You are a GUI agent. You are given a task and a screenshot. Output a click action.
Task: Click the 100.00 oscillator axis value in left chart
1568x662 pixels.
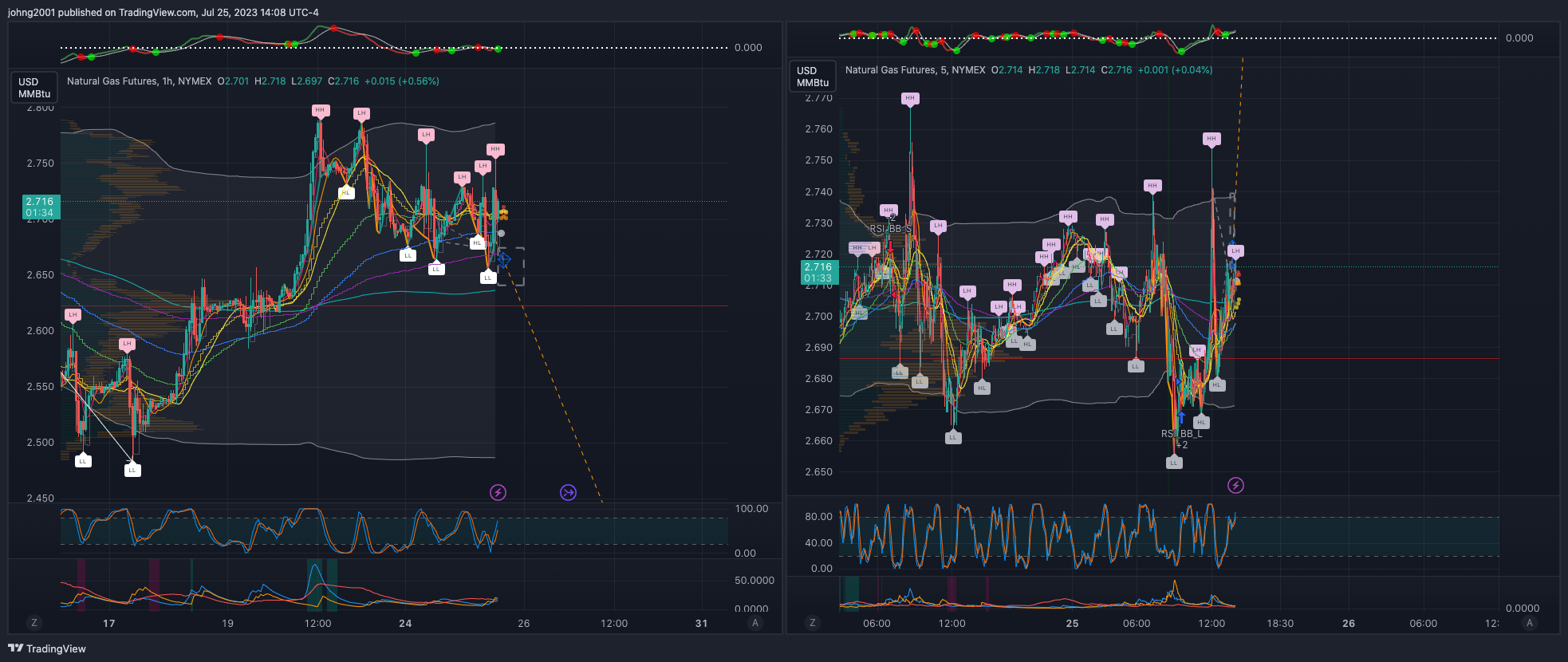click(x=751, y=509)
